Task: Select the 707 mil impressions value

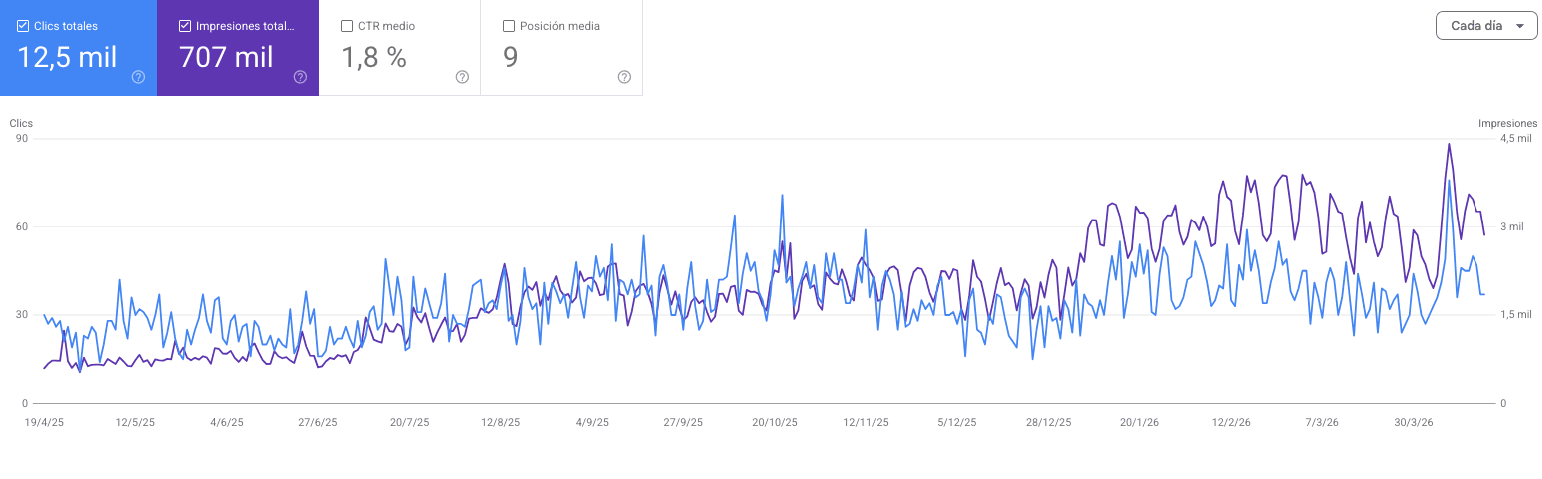Action: point(226,57)
